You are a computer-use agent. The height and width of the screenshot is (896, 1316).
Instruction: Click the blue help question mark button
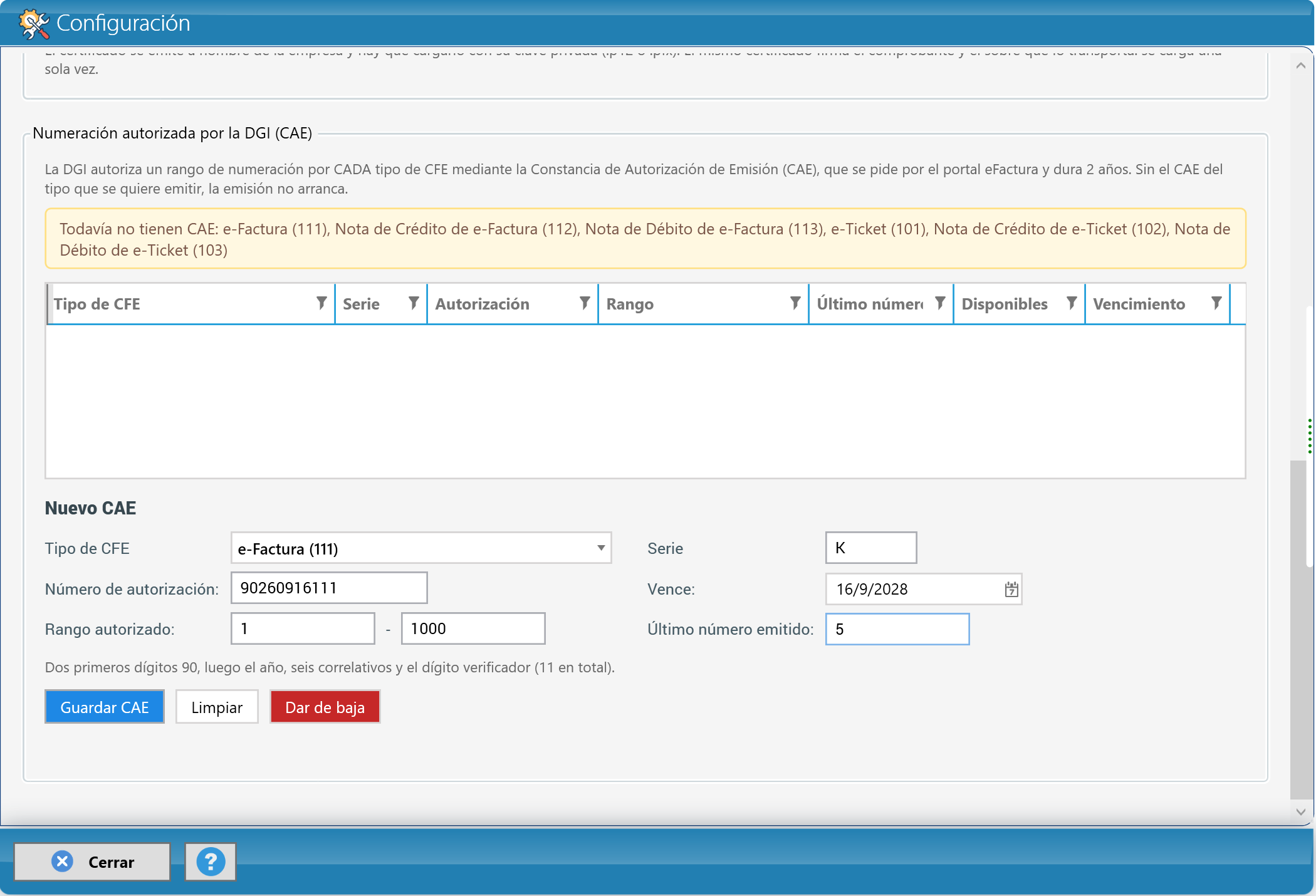(x=211, y=862)
